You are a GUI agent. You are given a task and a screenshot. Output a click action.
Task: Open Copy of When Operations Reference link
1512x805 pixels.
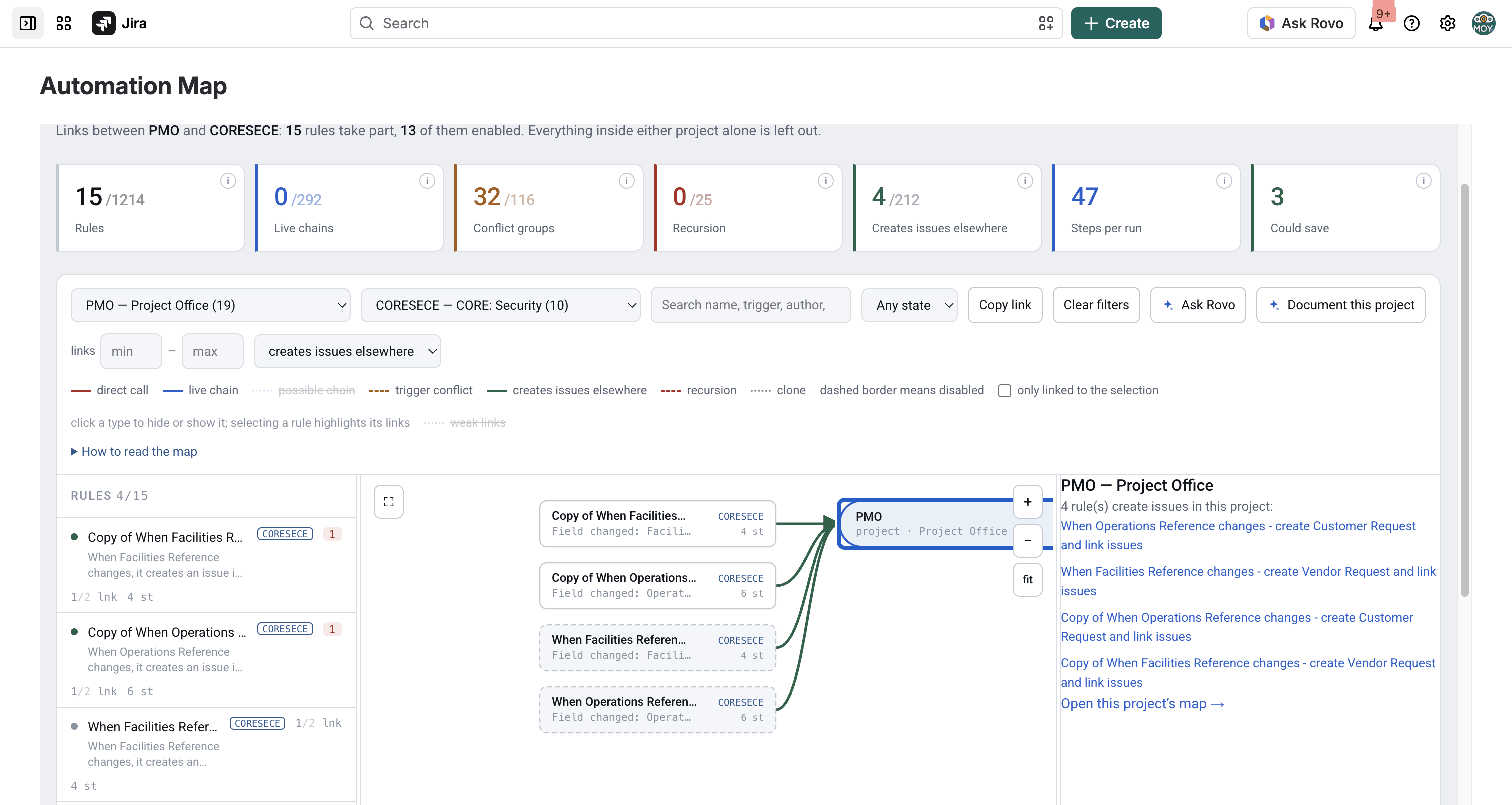coord(1236,627)
